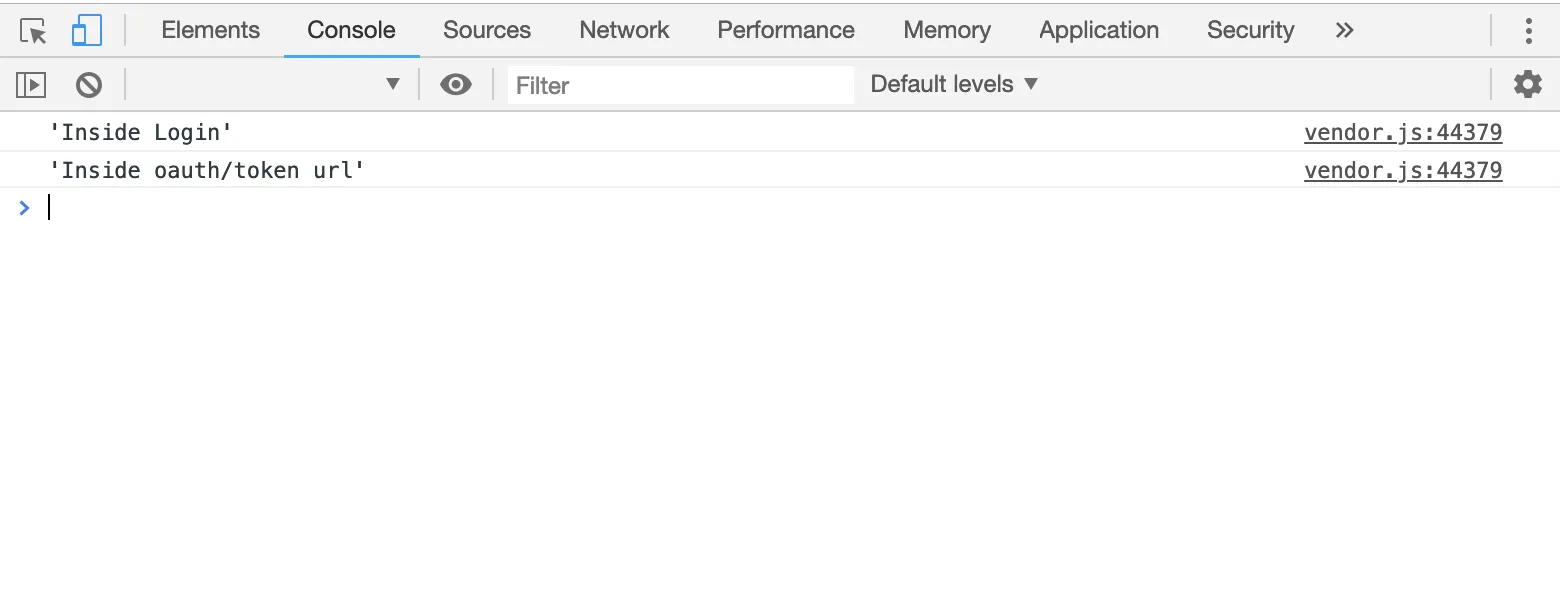Open vendor.js link for oauth/token log

[1402, 171]
